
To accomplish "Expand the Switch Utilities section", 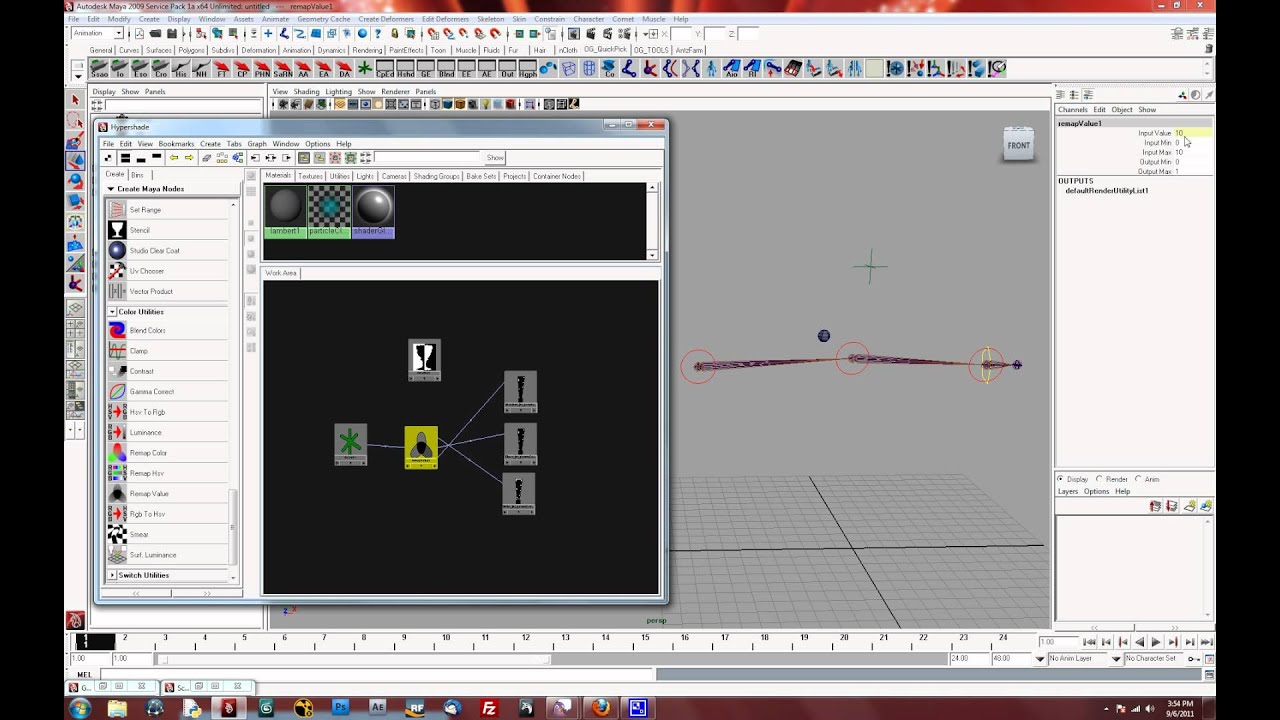I will (112, 575).
